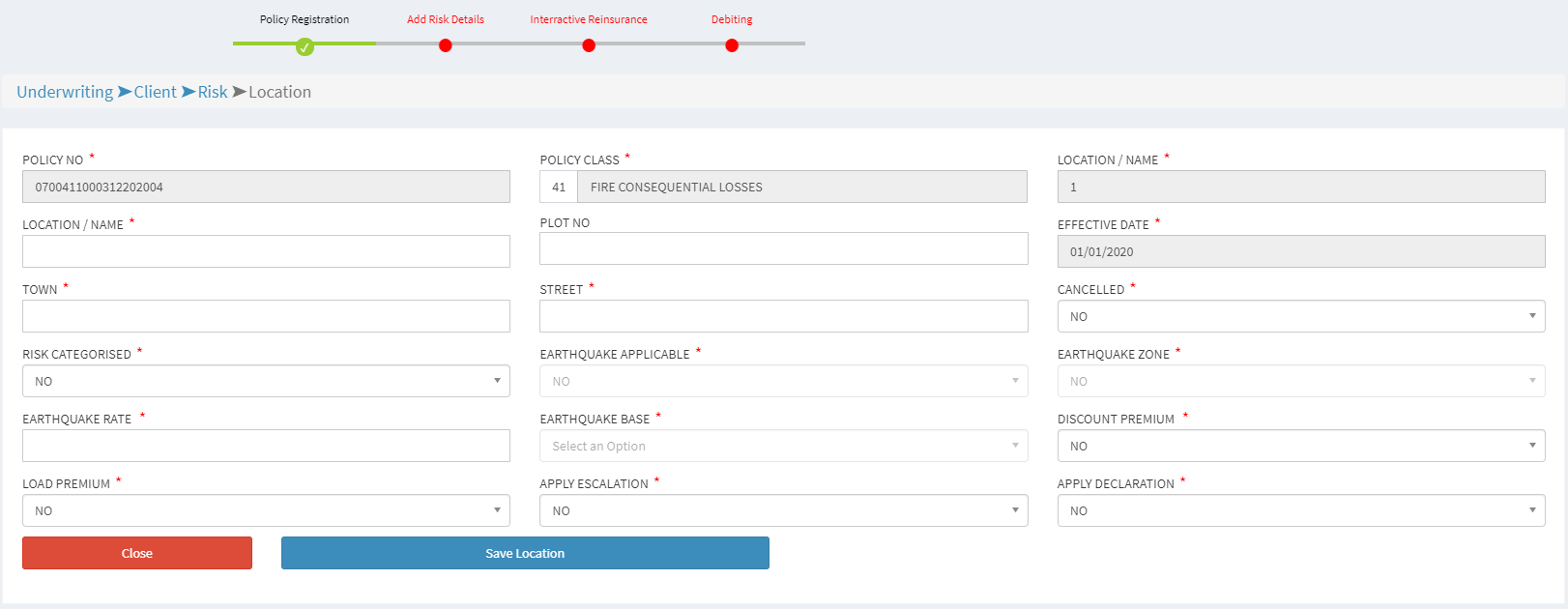Open the Apply Declaration dropdown

tap(1300, 510)
